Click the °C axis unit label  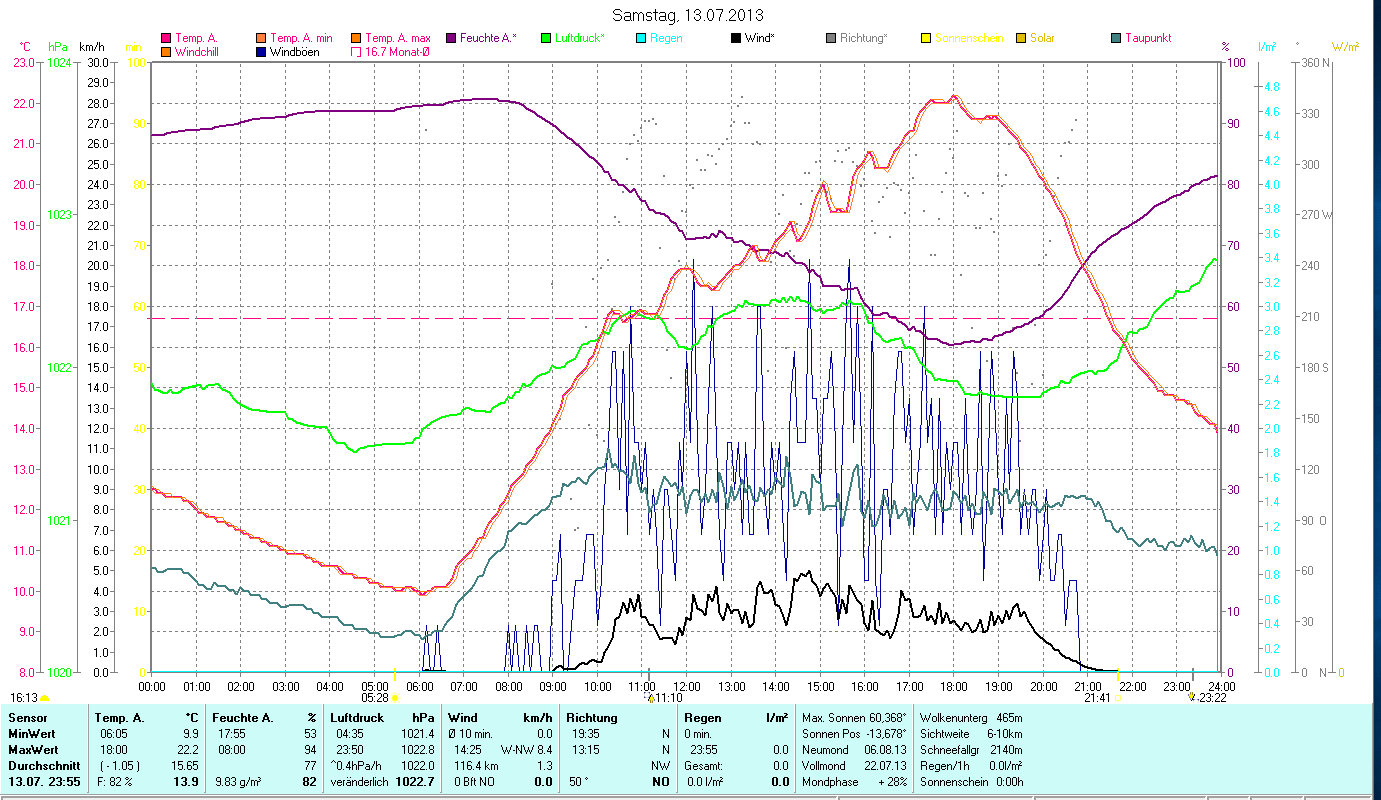[25, 47]
